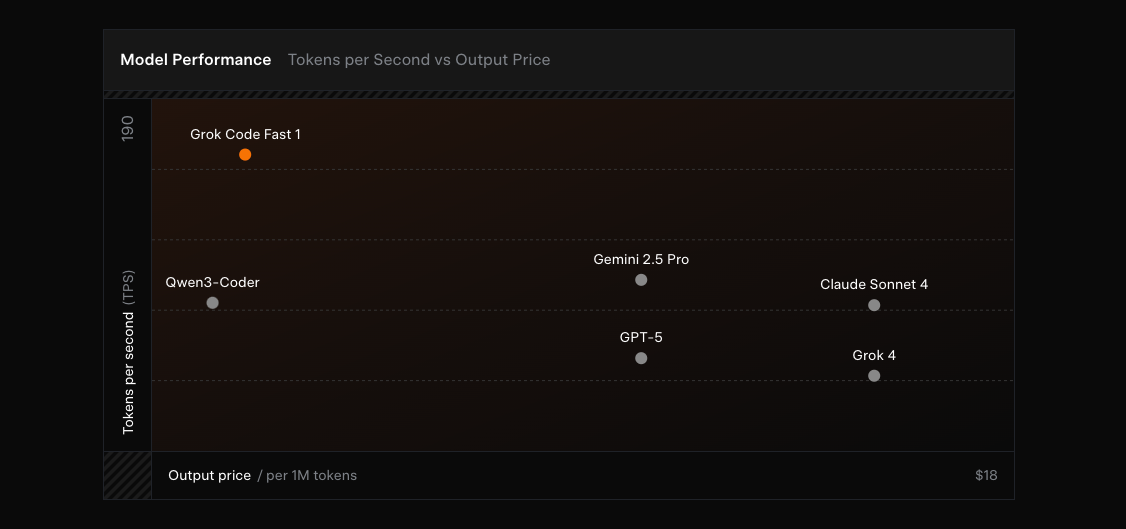The width and height of the screenshot is (1126, 529).
Task: Click the "Tokens per Second vs Output Price" subtitle
Action: (419, 60)
